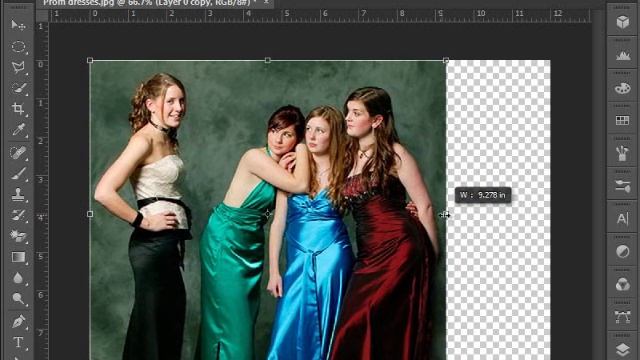Open the Brush Presets panel icon
This screenshot has width=640, height=360.
(x=622, y=153)
